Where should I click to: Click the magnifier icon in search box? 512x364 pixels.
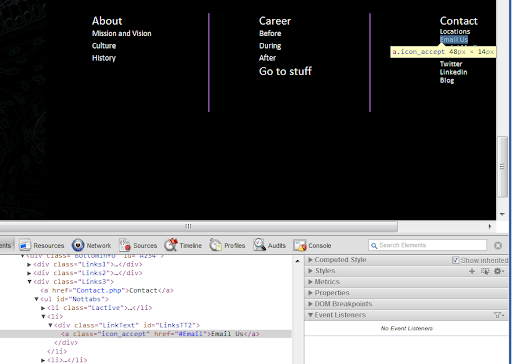374,246
